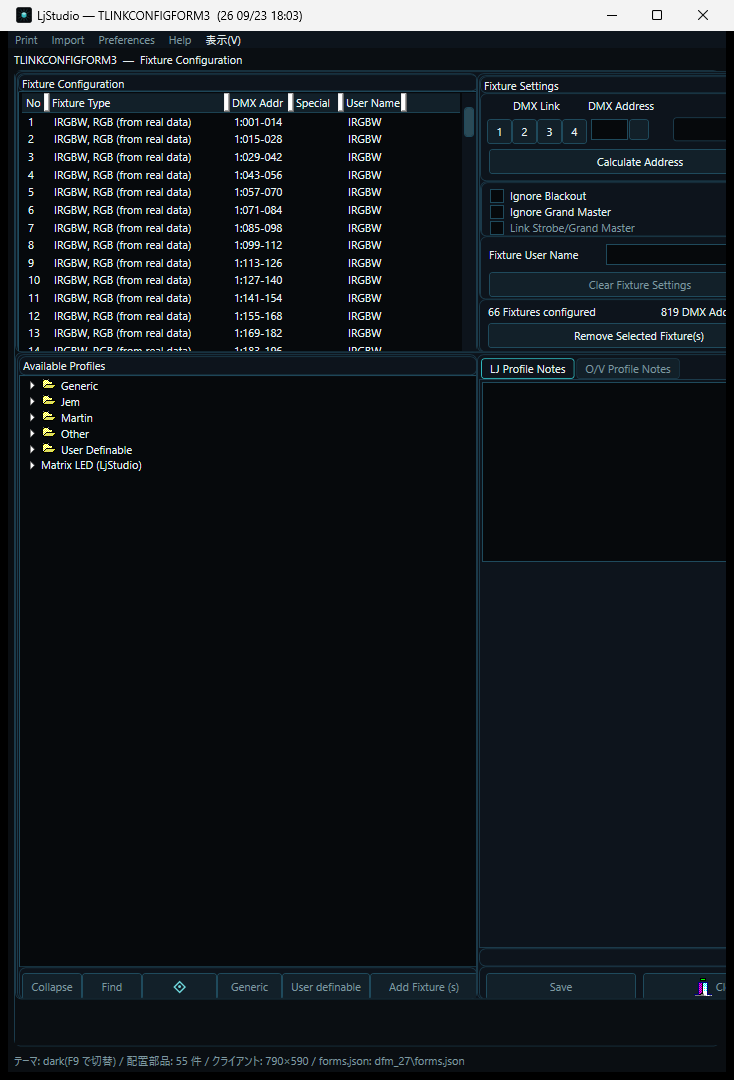Click the Martin folder icon
The height and width of the screenshot is (1080, 734).
pos(49,417)
